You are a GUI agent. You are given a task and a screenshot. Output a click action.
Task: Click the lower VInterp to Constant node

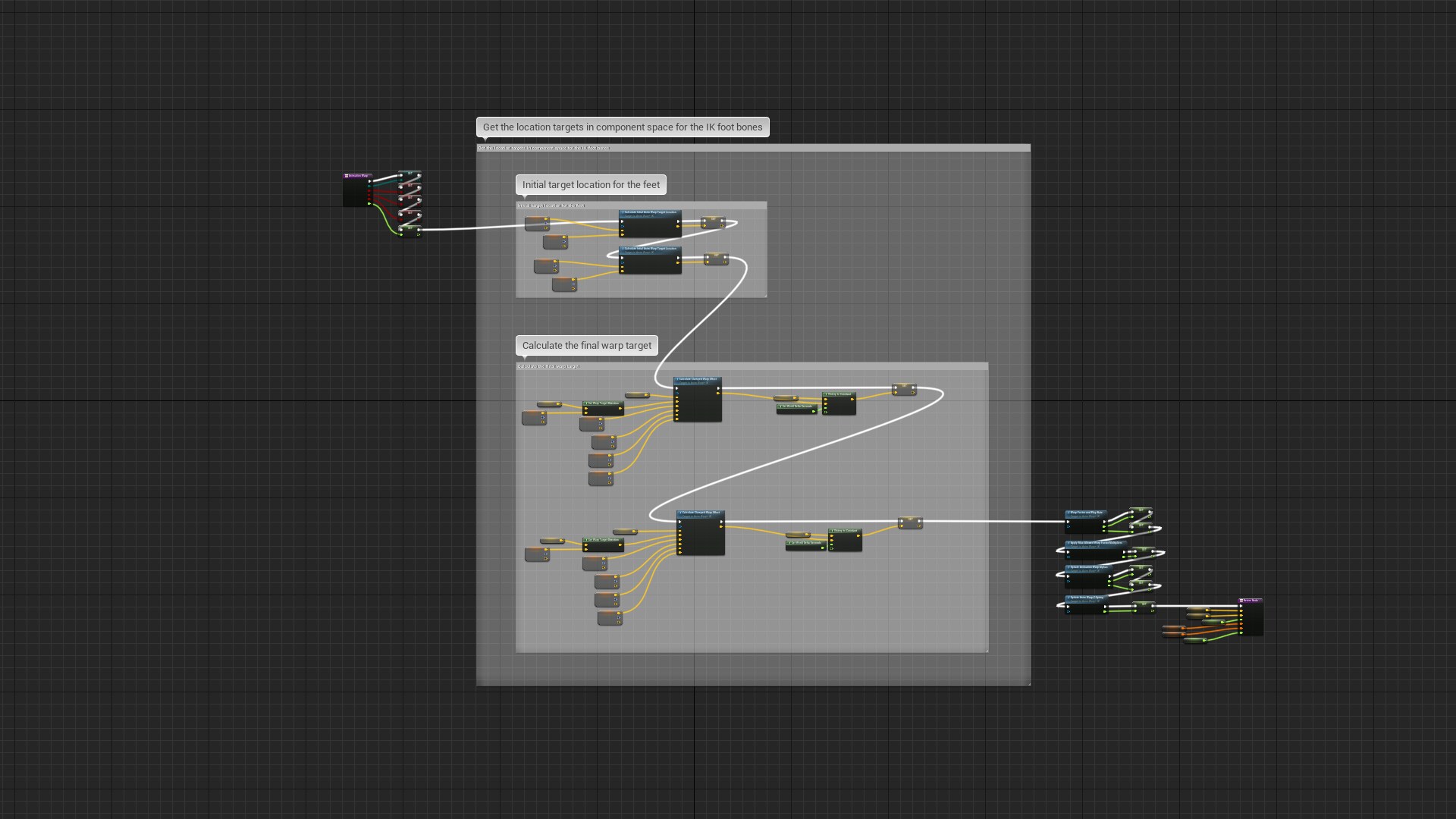(x=845, y=531)
